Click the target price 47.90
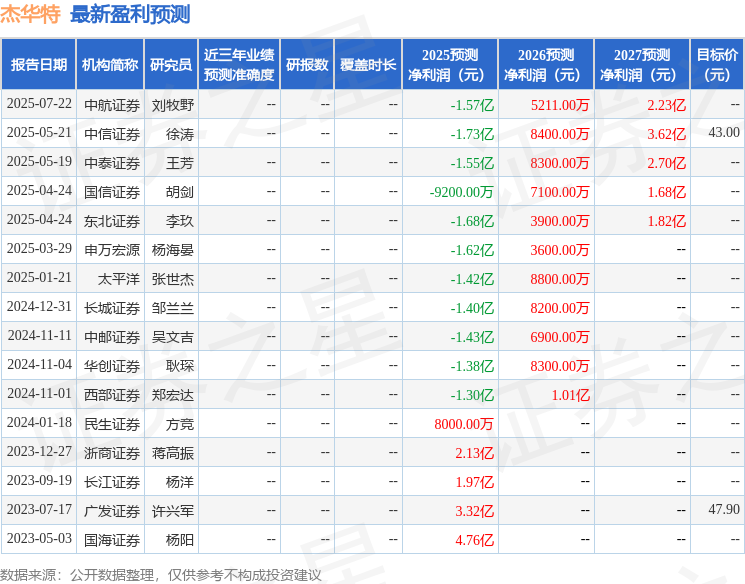This screenshot has width=745, height=584. [724, 509]
